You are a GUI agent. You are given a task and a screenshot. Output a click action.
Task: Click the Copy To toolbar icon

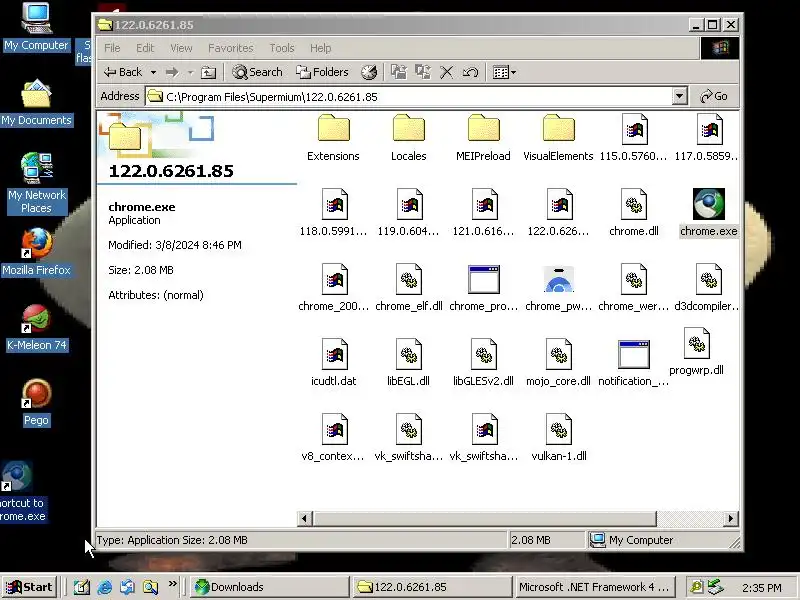[423, 72]
